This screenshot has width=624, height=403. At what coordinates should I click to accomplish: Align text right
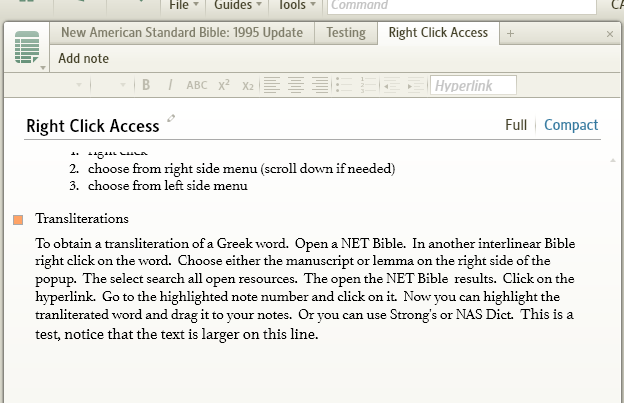pos(320,85)
